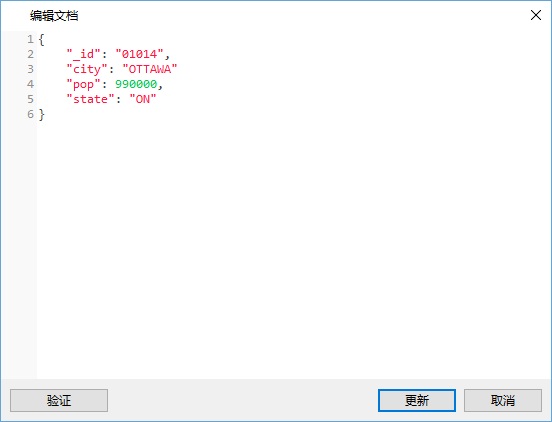Click the 990000 pop number value
552x422 pixels.
click(x=136, y=84)
